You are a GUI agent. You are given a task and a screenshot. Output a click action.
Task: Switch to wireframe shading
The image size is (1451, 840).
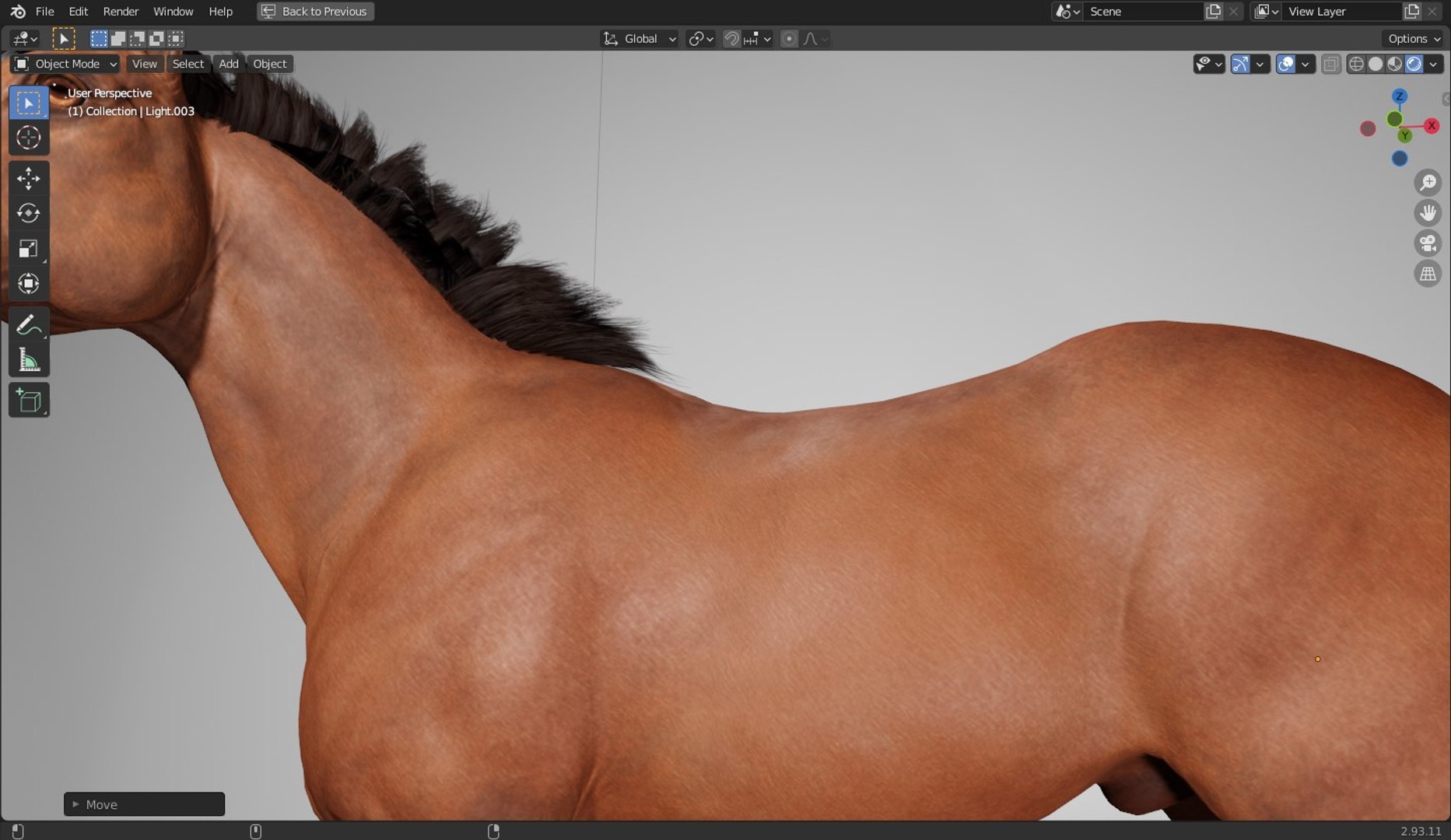[x=1356, y=64]
